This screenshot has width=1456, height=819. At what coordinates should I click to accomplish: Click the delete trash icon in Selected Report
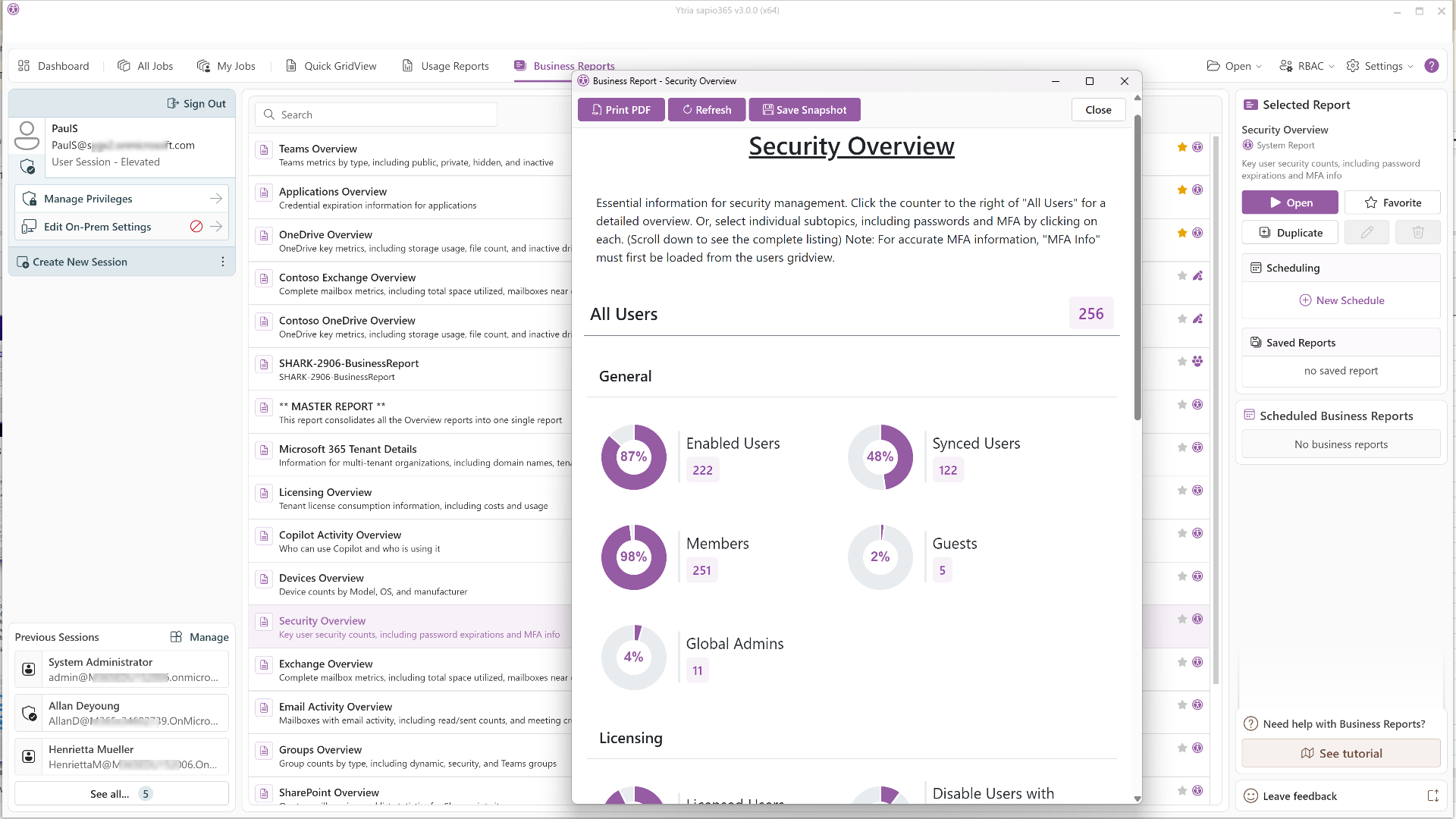[x=1417, y=233]
